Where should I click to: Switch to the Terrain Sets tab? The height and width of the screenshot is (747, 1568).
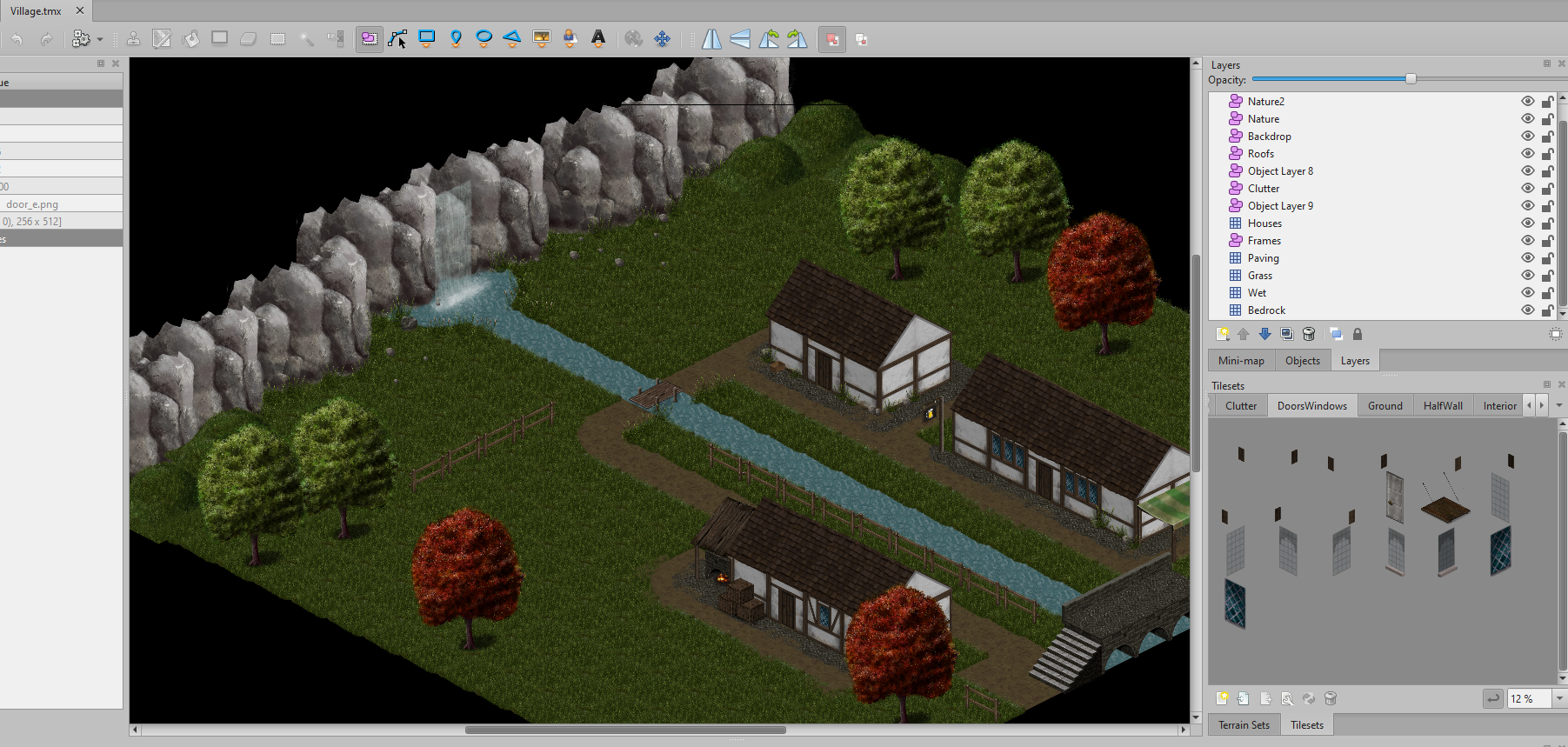1244,725
